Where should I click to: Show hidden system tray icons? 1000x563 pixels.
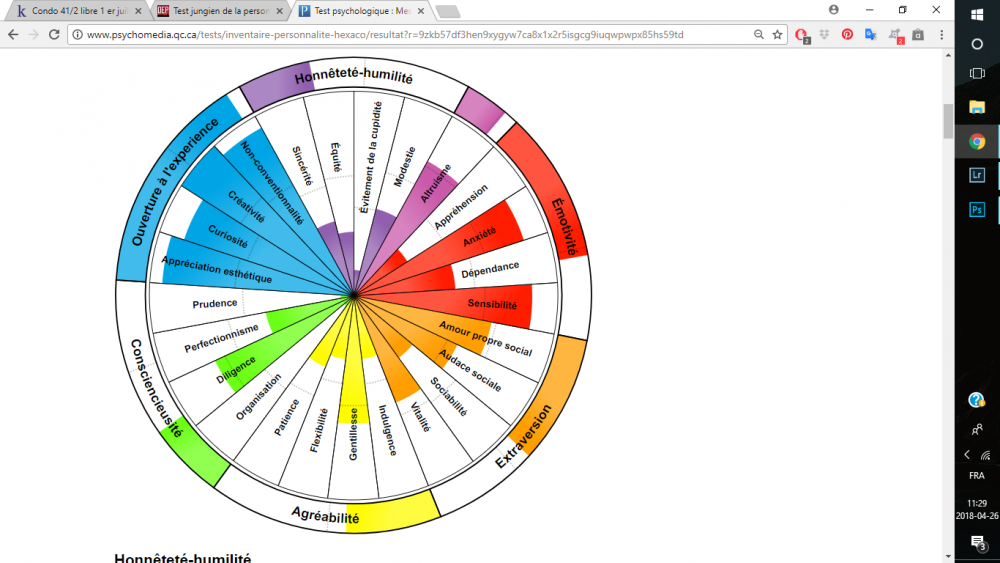pyautogui.click(x=967, y=454)
